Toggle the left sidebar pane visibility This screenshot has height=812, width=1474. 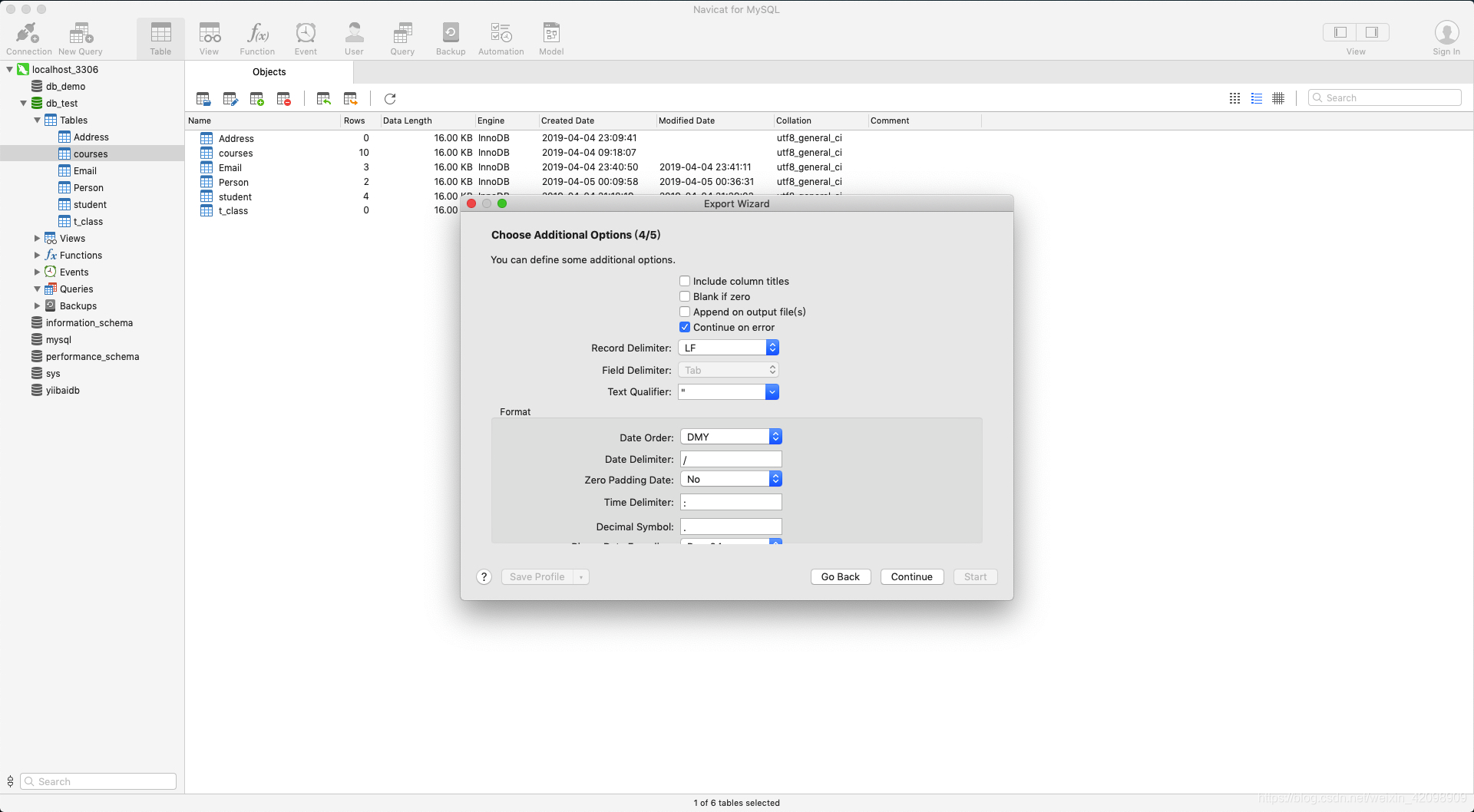click(1340, 32)
